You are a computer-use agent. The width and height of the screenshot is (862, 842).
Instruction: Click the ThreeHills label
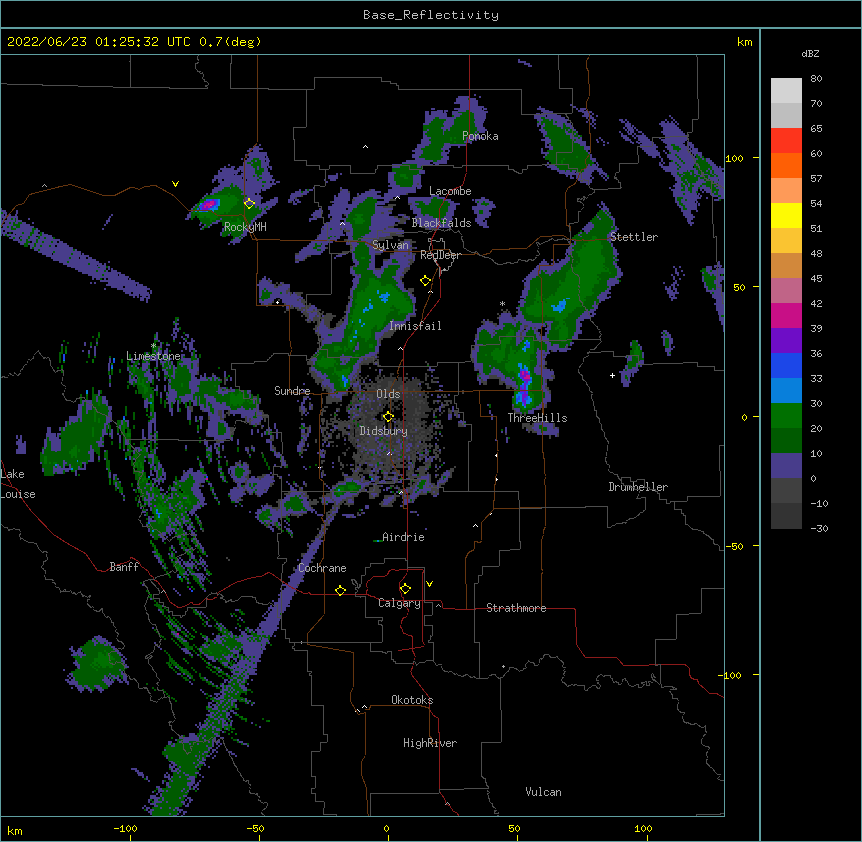pos(537,418)
